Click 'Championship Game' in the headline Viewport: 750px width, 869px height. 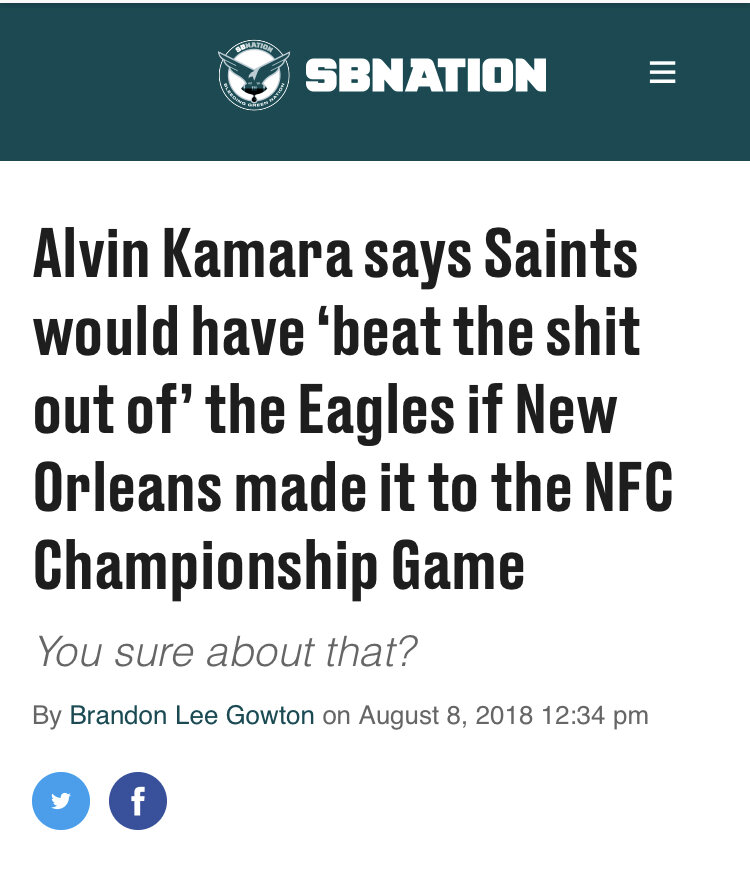click(x=279, y=564)
